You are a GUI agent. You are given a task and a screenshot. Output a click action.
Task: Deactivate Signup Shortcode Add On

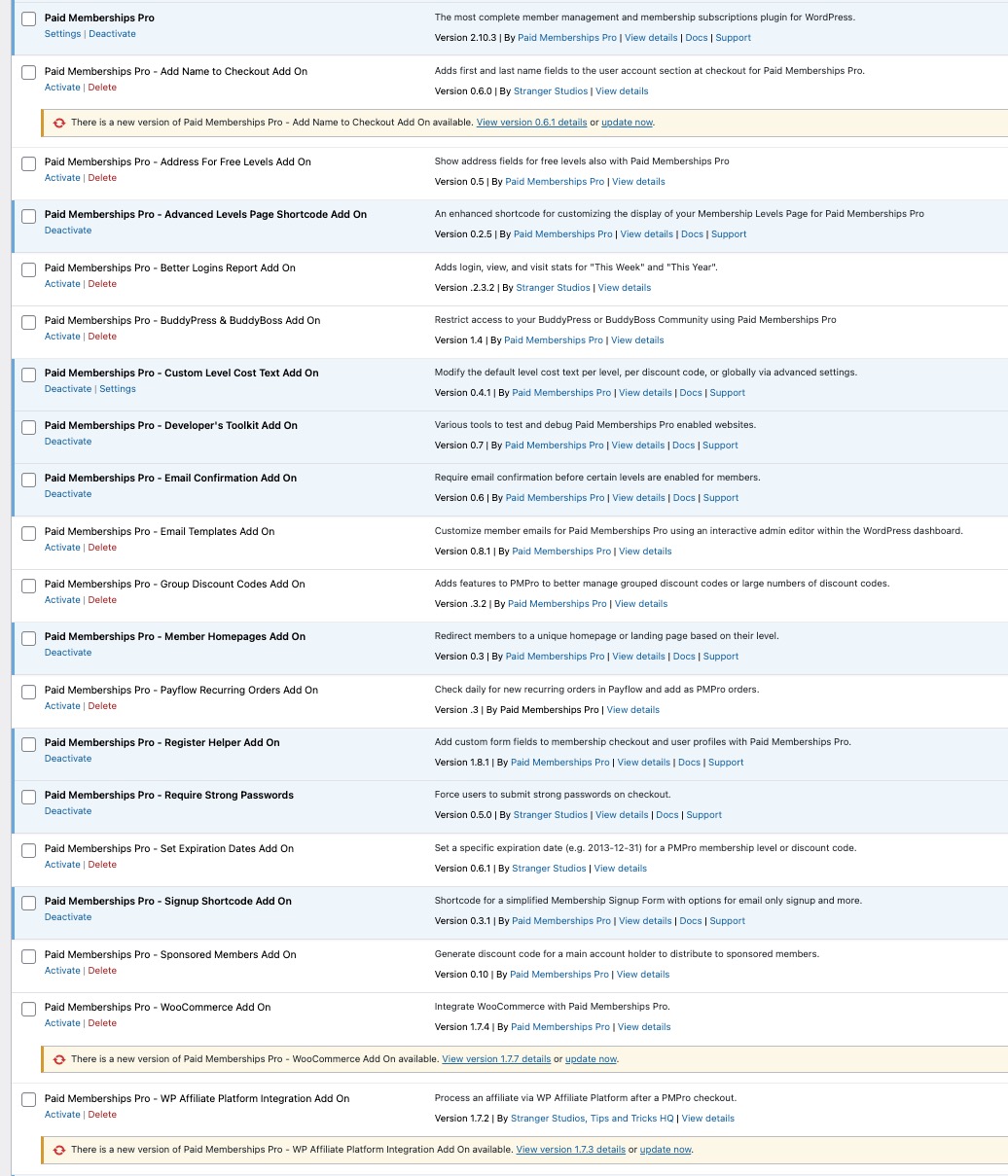coord(68,917)
